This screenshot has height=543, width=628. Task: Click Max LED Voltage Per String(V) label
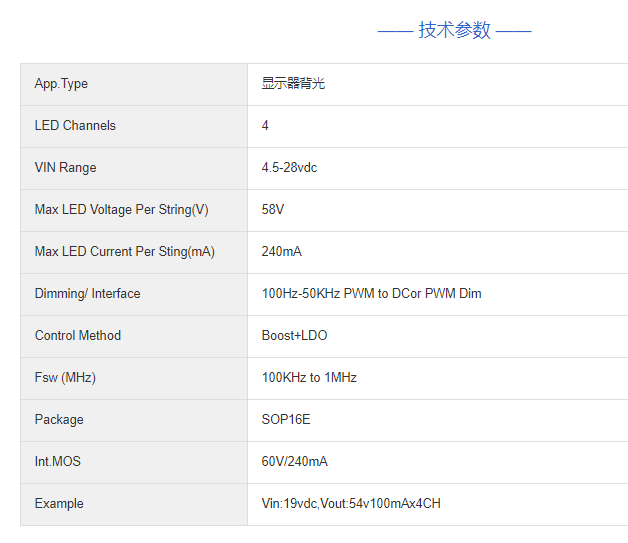point(121,210)
